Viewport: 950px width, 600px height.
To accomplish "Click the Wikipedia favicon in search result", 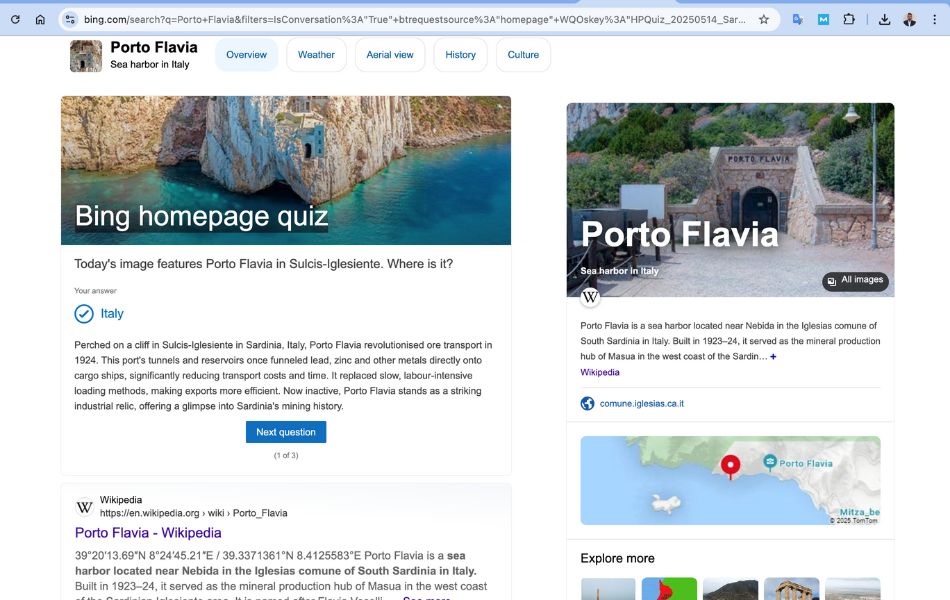I will coord(84,507).
